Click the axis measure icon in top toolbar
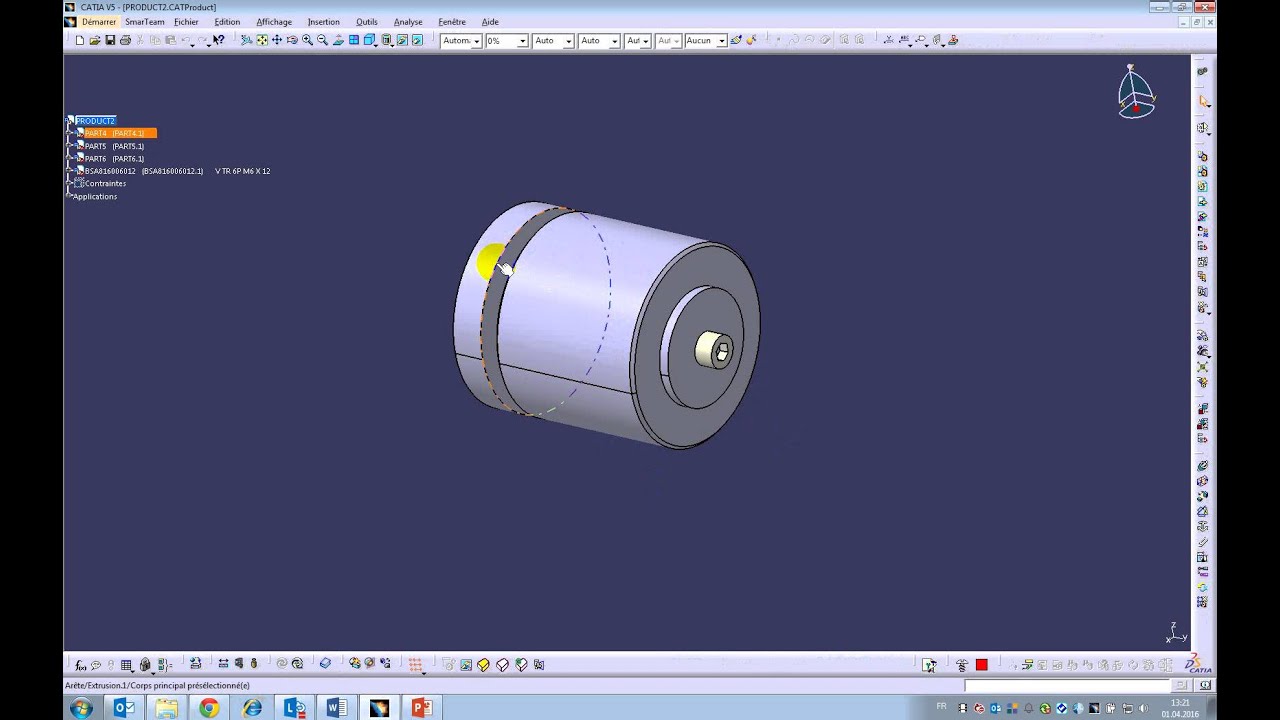 (889, 40)
